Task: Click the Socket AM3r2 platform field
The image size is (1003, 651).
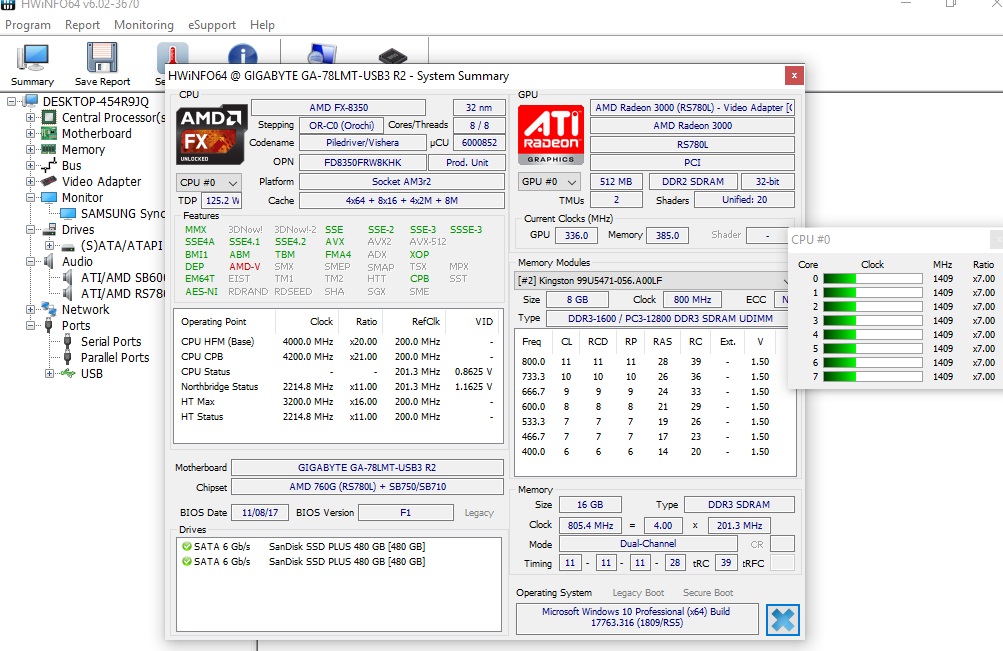Action: click(x=401, y=182)
